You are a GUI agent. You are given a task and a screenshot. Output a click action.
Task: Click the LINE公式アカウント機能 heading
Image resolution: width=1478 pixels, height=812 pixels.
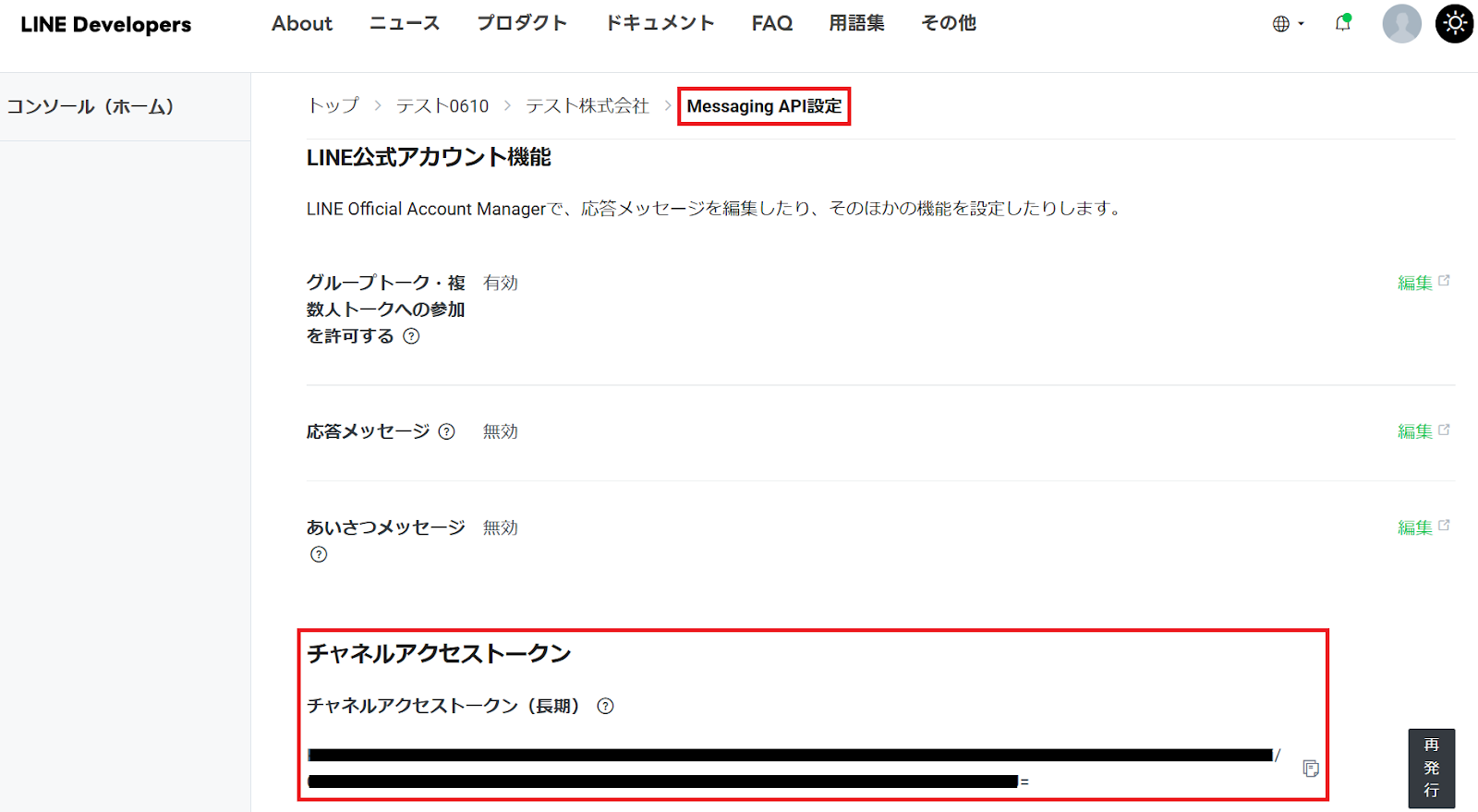(x=429, y=158)
